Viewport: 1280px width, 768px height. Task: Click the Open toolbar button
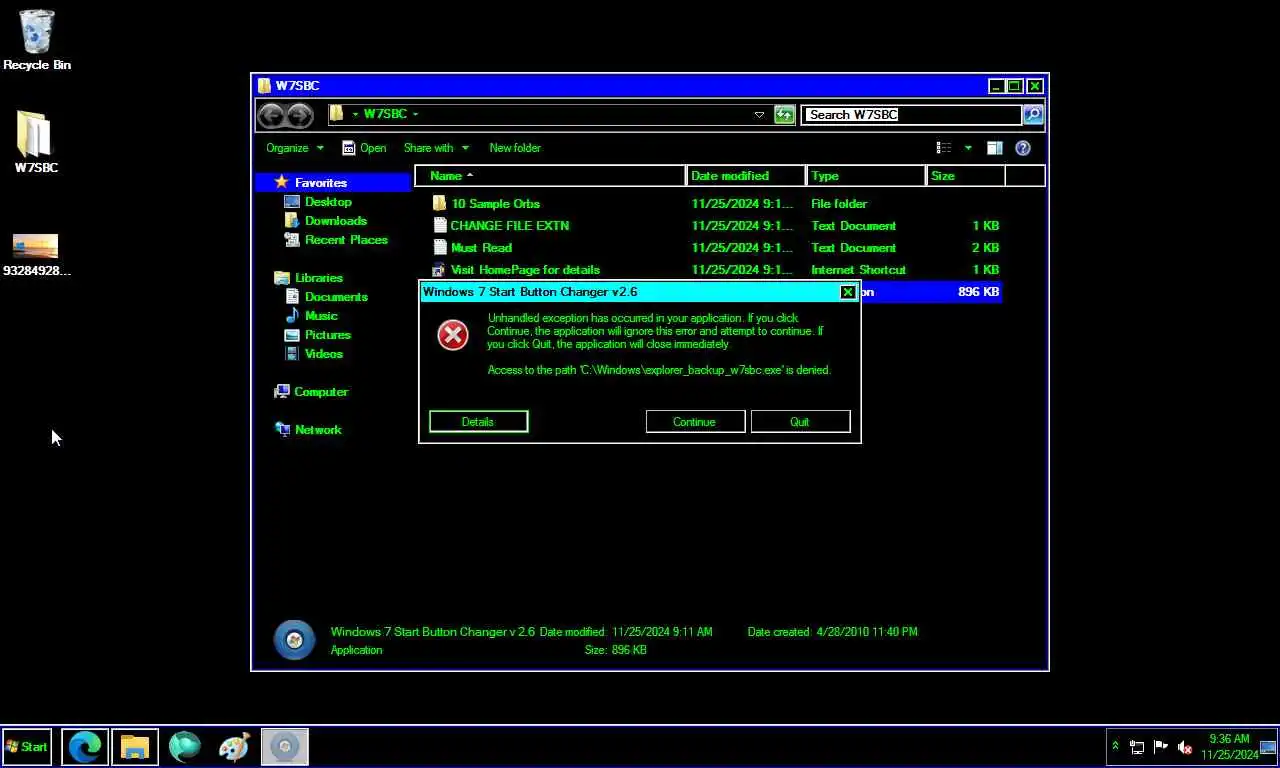coord(364,148)
